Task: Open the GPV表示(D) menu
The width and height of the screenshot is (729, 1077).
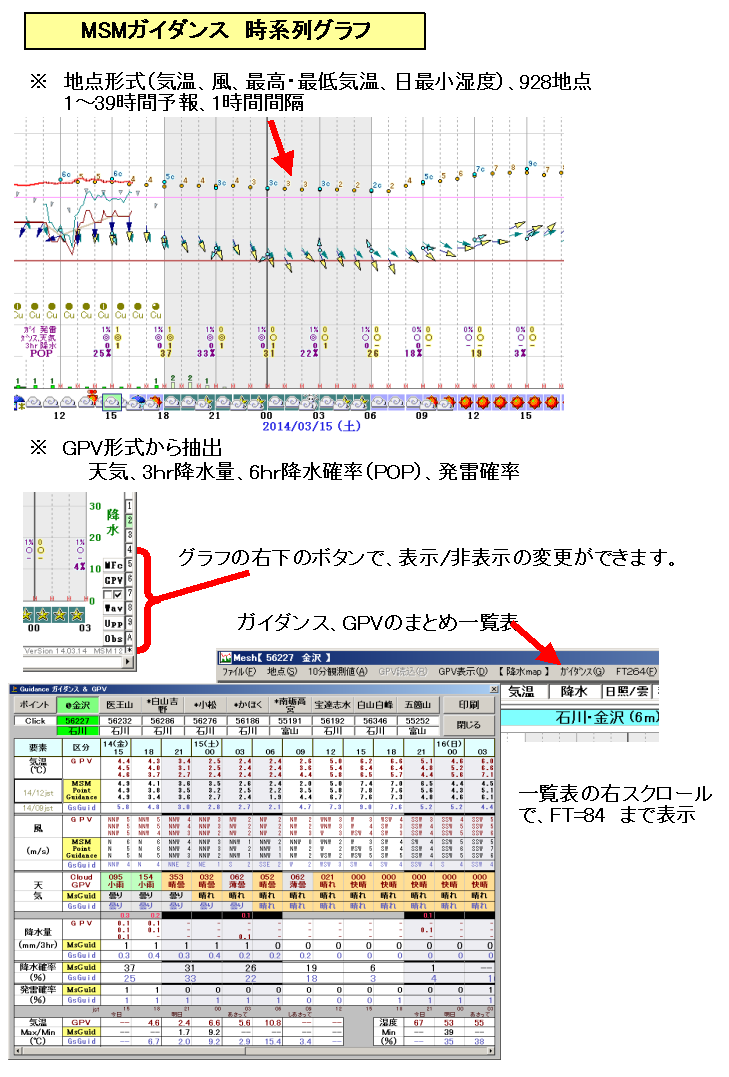Action: (462, 672)
